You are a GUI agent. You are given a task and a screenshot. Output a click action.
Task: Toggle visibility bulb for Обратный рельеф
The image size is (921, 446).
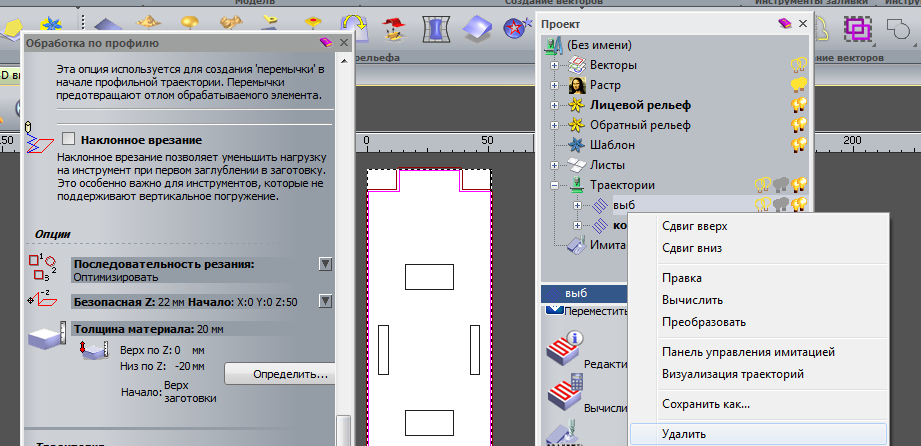799,125
